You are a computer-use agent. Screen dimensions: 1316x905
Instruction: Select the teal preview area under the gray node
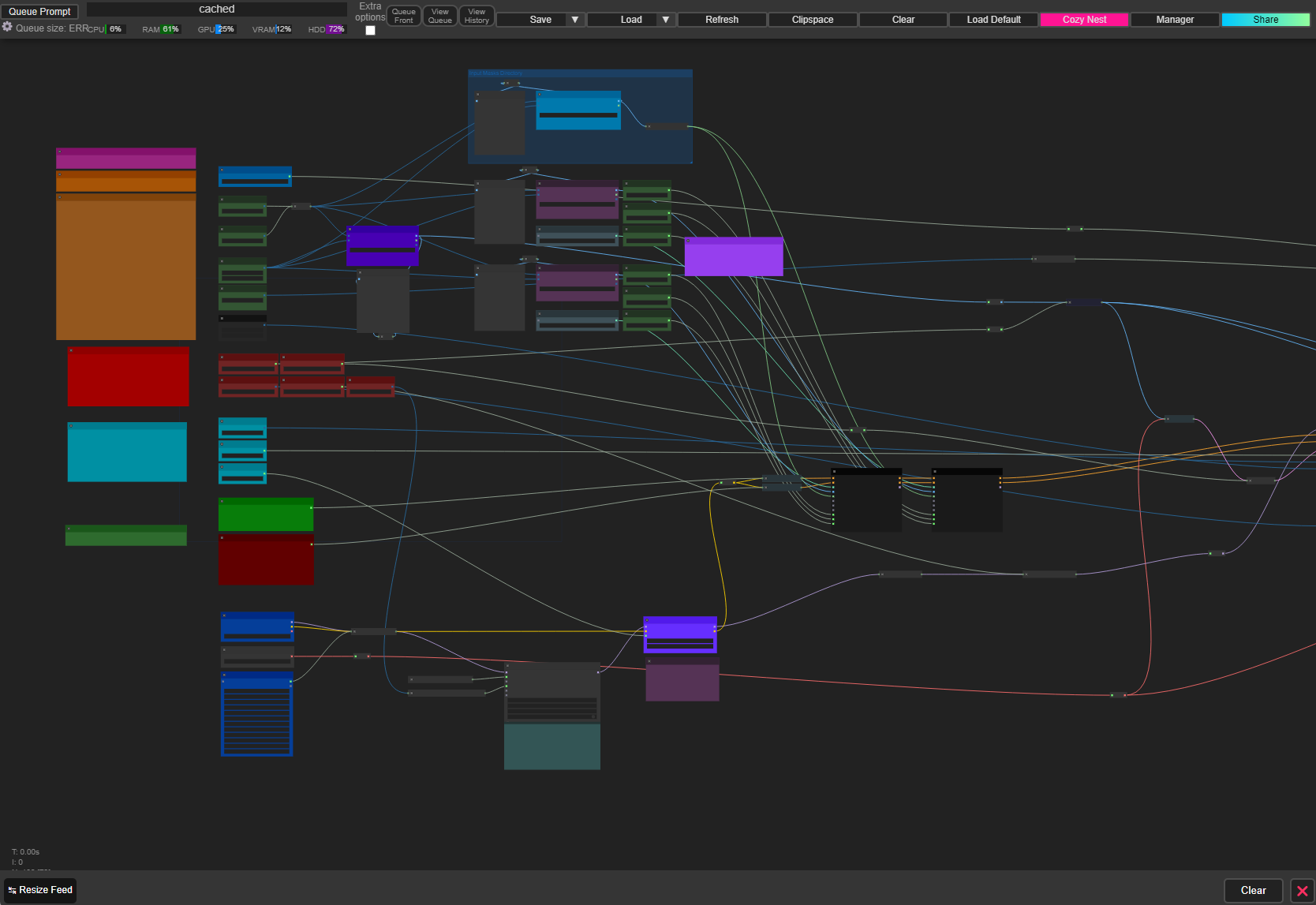(x=552, y=746)
